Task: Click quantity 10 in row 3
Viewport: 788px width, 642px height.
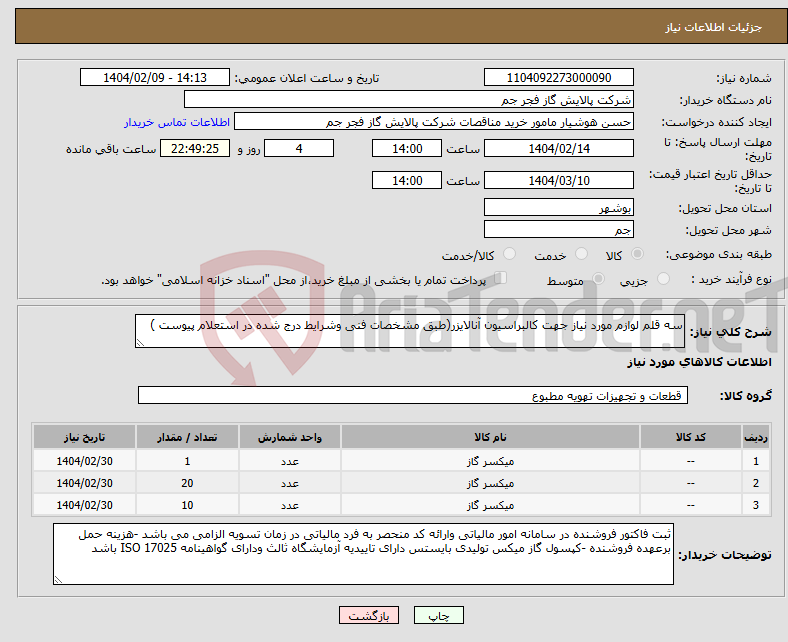Action: click(187, 505)
